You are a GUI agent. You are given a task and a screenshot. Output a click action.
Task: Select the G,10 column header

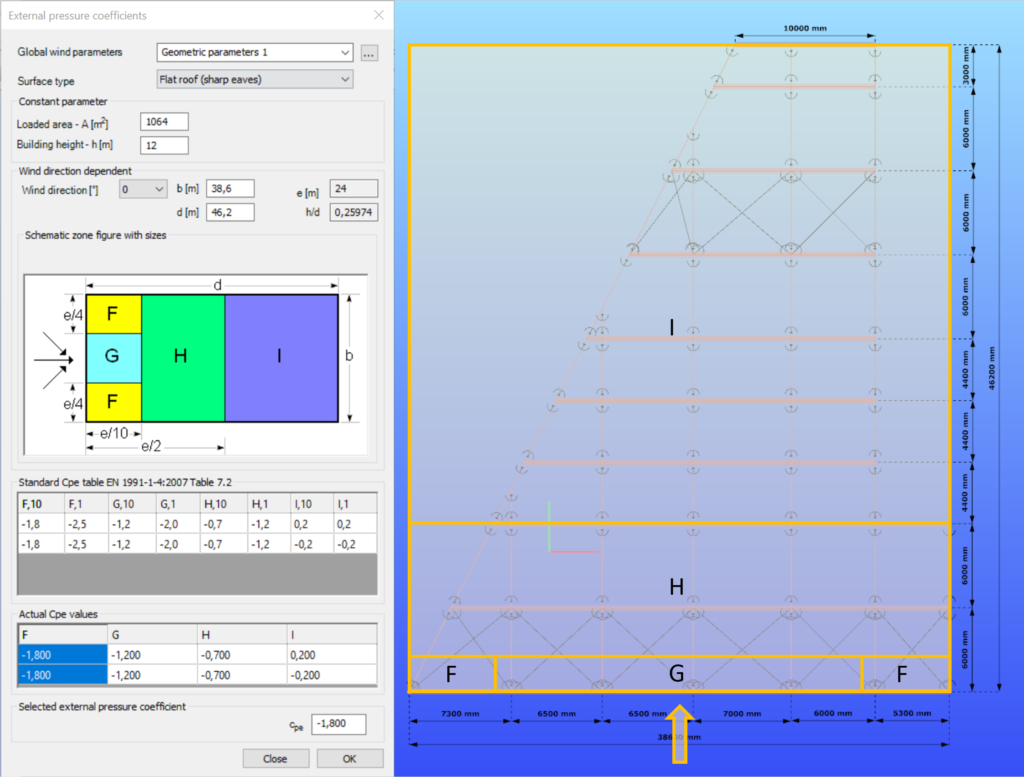[131, 504]
